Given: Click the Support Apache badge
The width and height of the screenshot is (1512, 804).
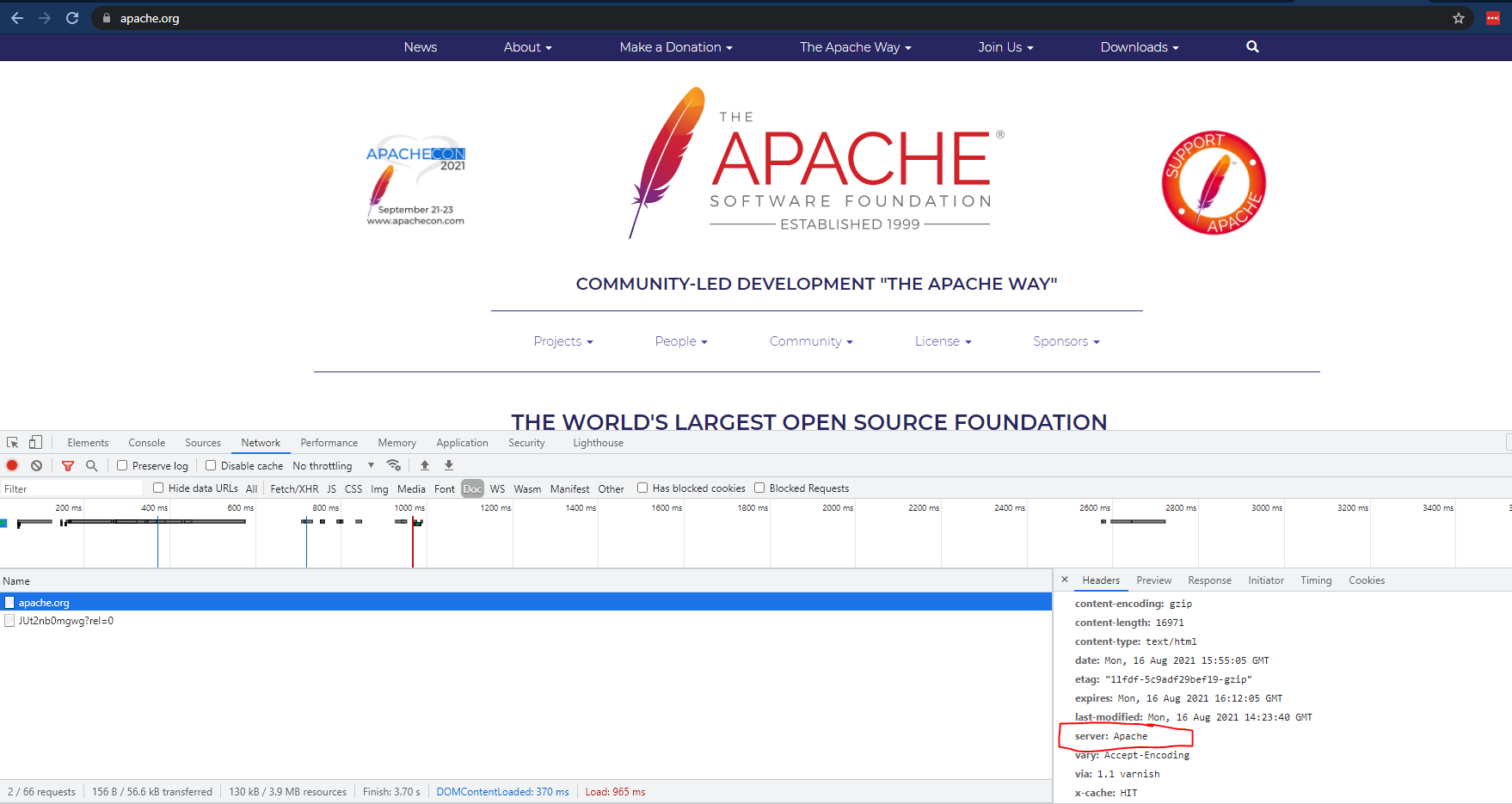Looking at the screenshot, I should [1214, 182].
